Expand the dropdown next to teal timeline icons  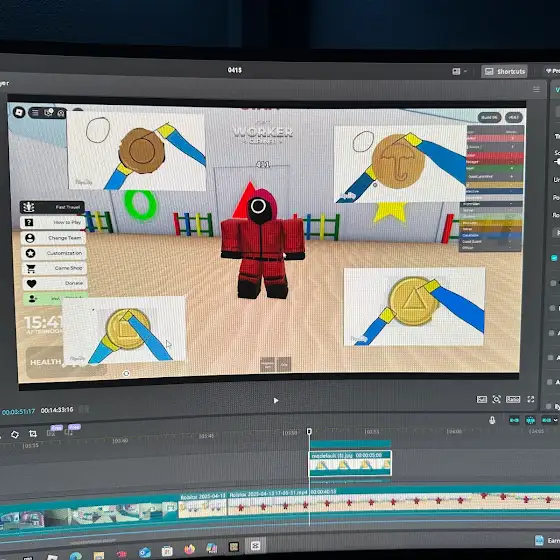click(555, 420)
